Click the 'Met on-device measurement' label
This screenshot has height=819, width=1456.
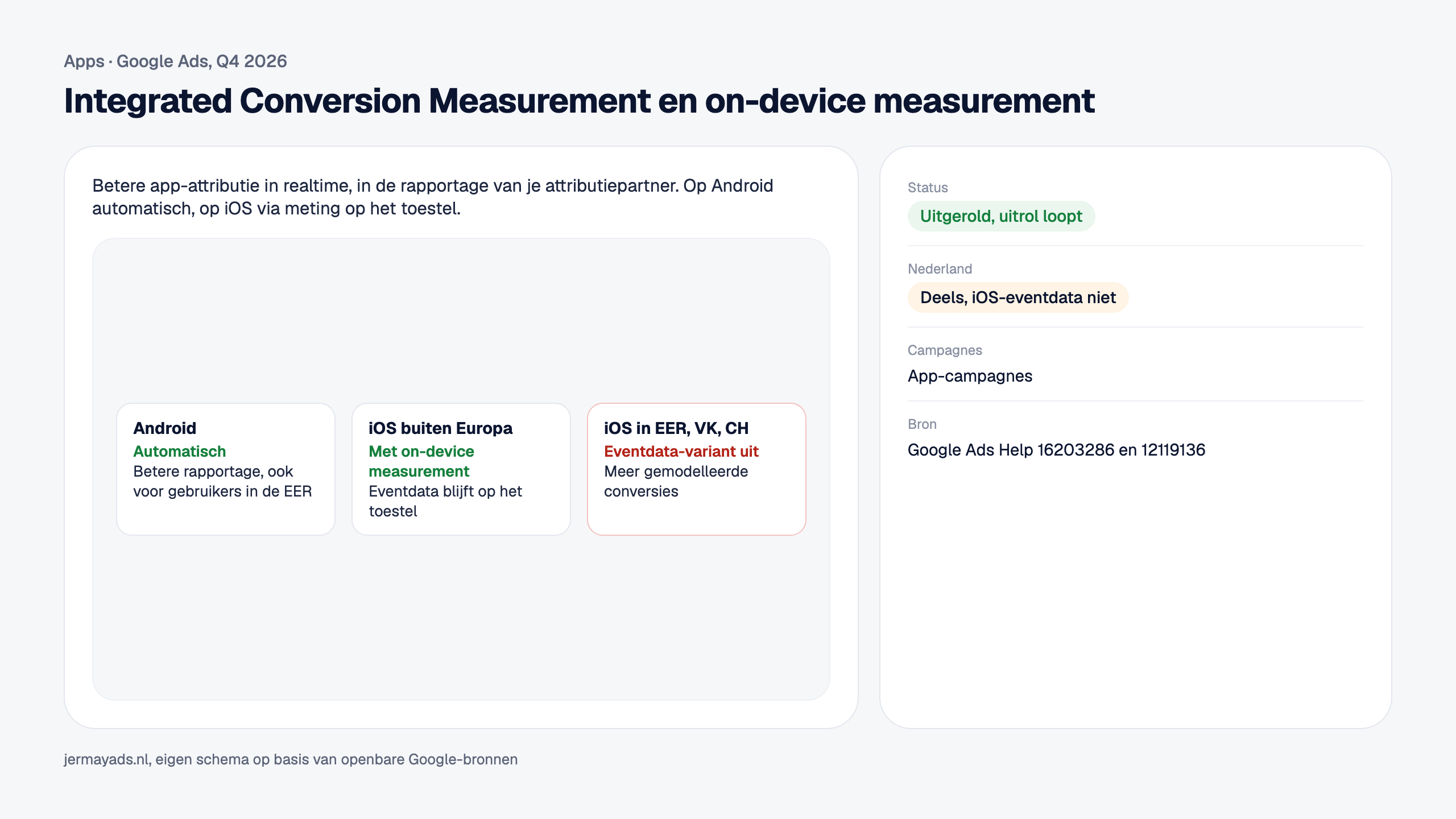point(421,461)
